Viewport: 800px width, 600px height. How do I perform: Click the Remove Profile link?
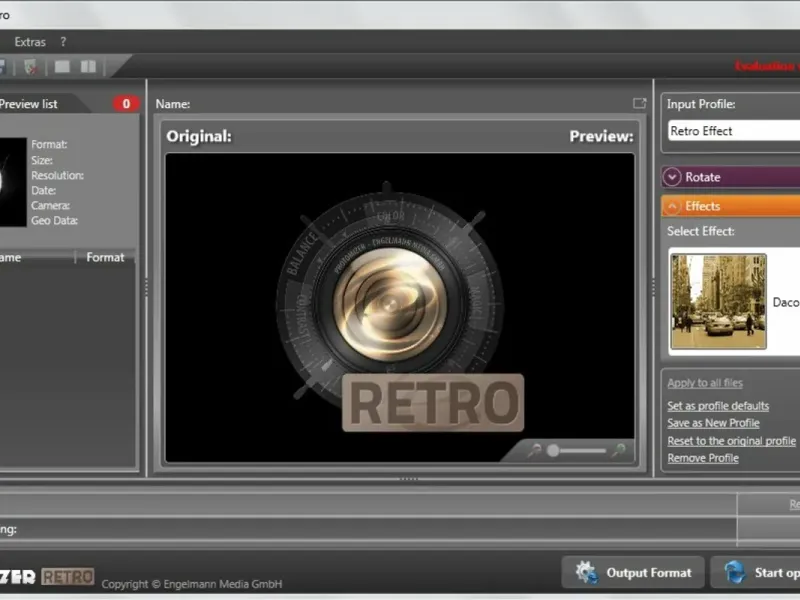point(703,458)
